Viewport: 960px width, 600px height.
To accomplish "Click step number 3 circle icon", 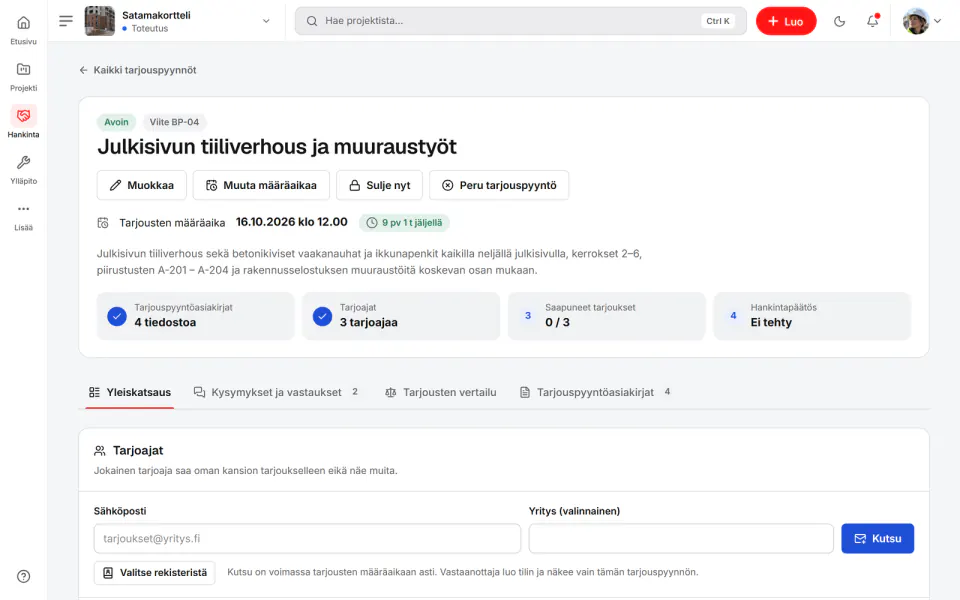I will coord(528,316).
